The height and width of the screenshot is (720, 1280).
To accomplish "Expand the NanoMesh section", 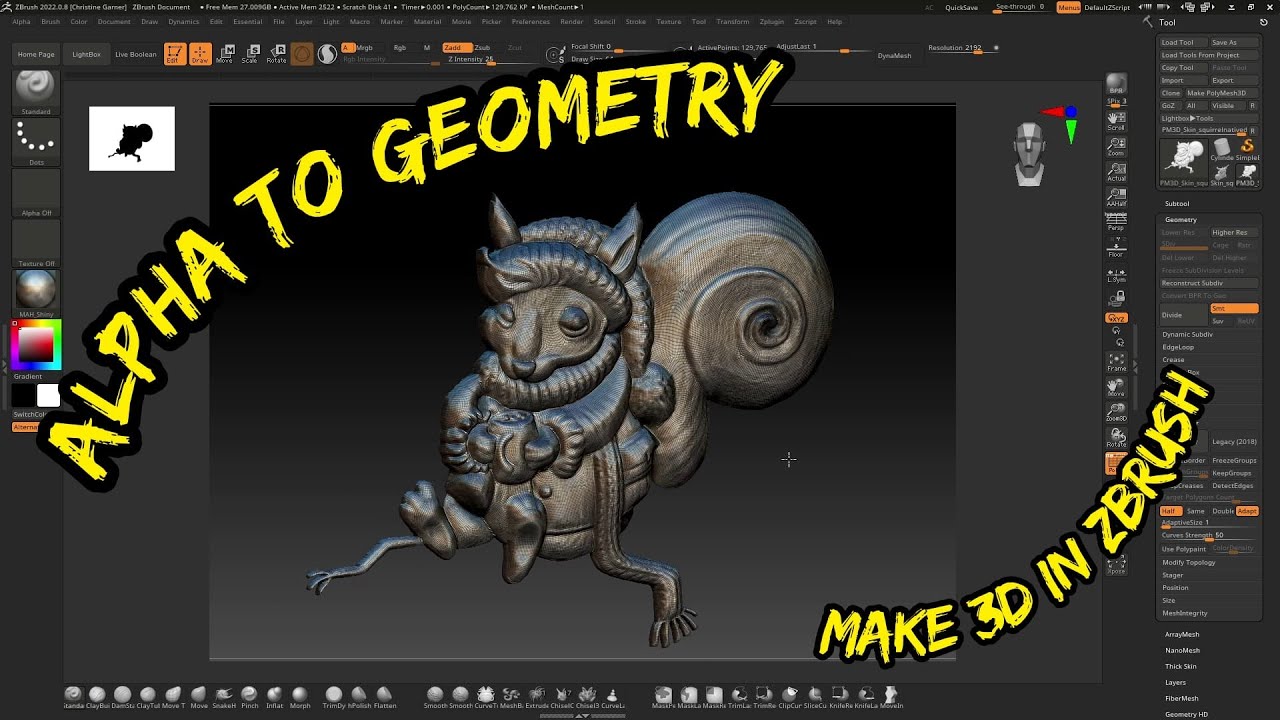I will [1182, 650].
